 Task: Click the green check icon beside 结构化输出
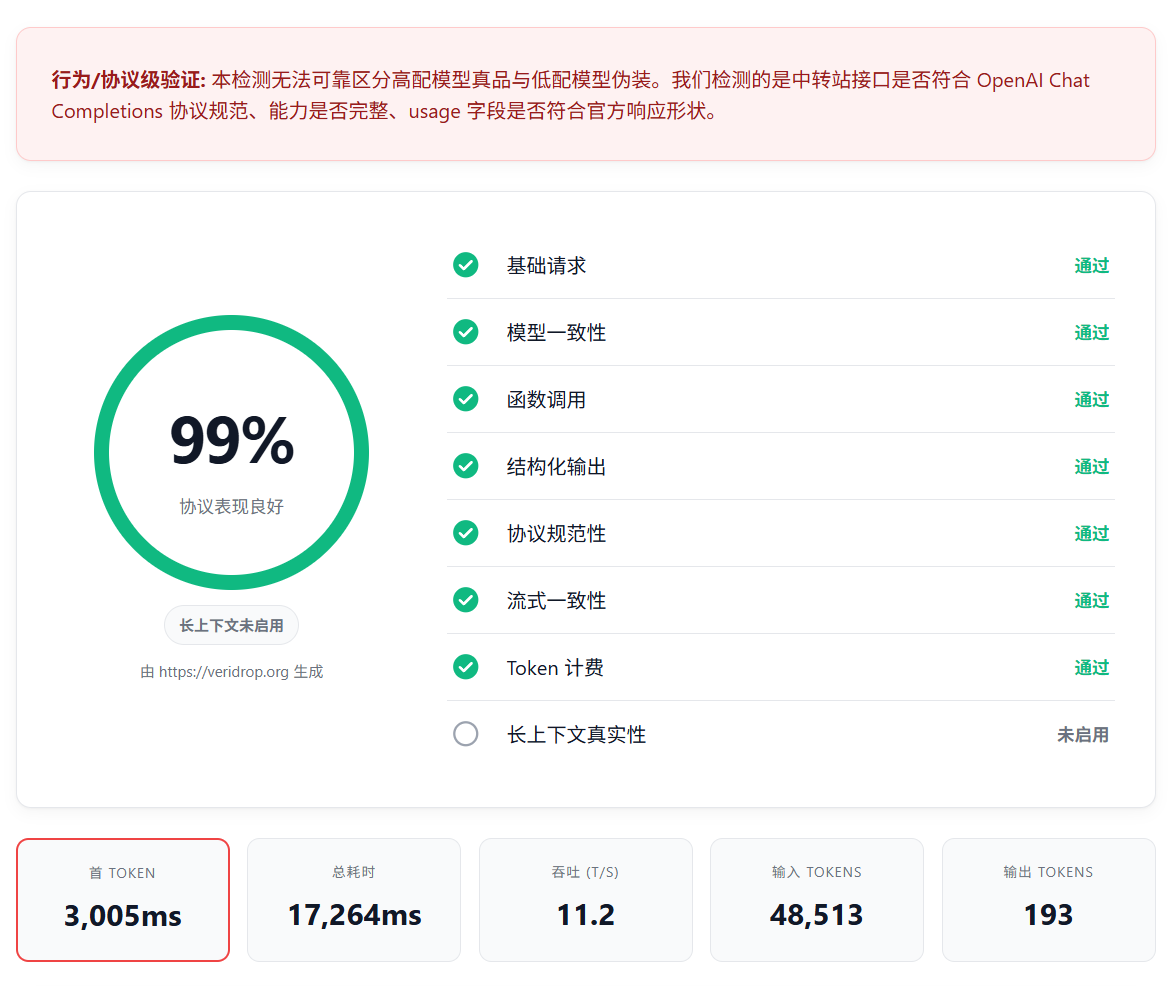[x=465, y=466]
